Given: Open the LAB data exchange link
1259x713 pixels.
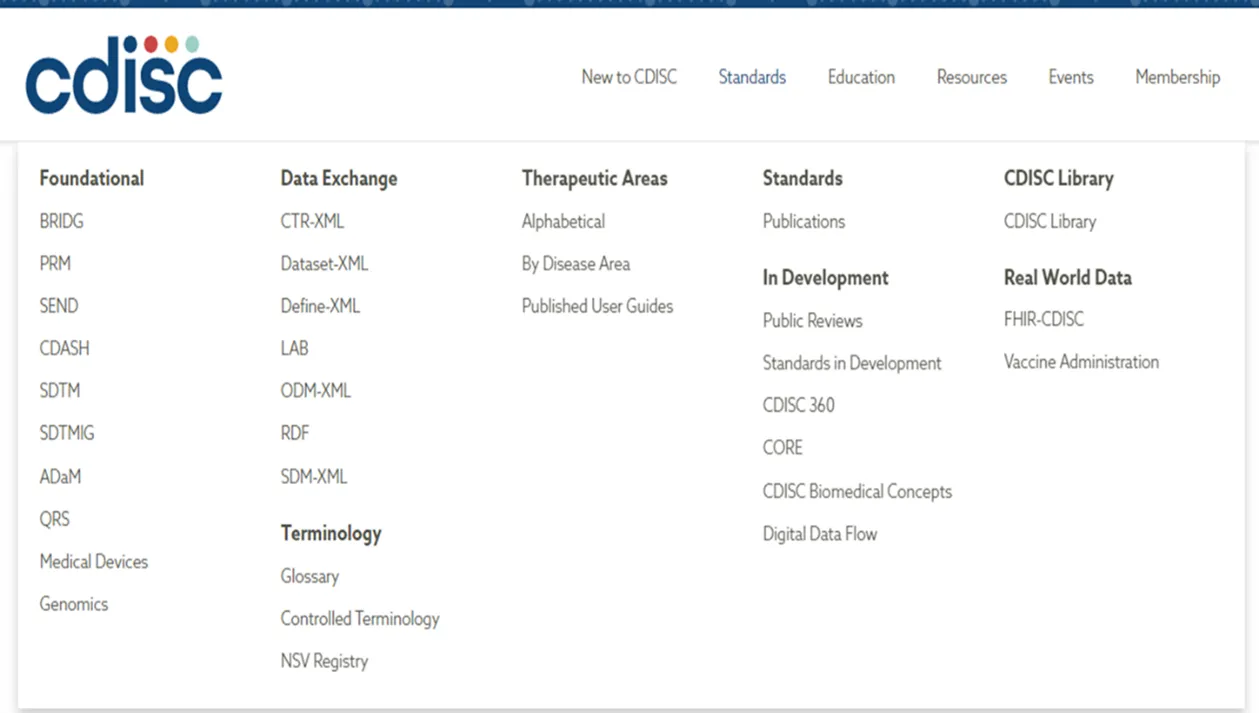Looking at the screenshot, I should [294, 348].
